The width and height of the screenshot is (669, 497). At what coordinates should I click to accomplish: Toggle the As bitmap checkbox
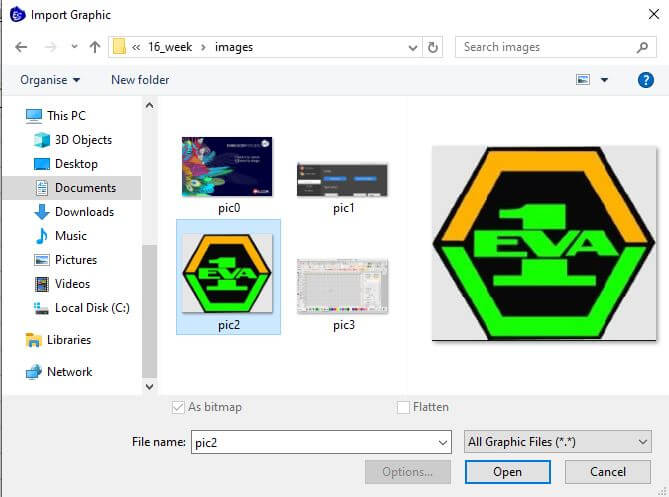point(178,407)
